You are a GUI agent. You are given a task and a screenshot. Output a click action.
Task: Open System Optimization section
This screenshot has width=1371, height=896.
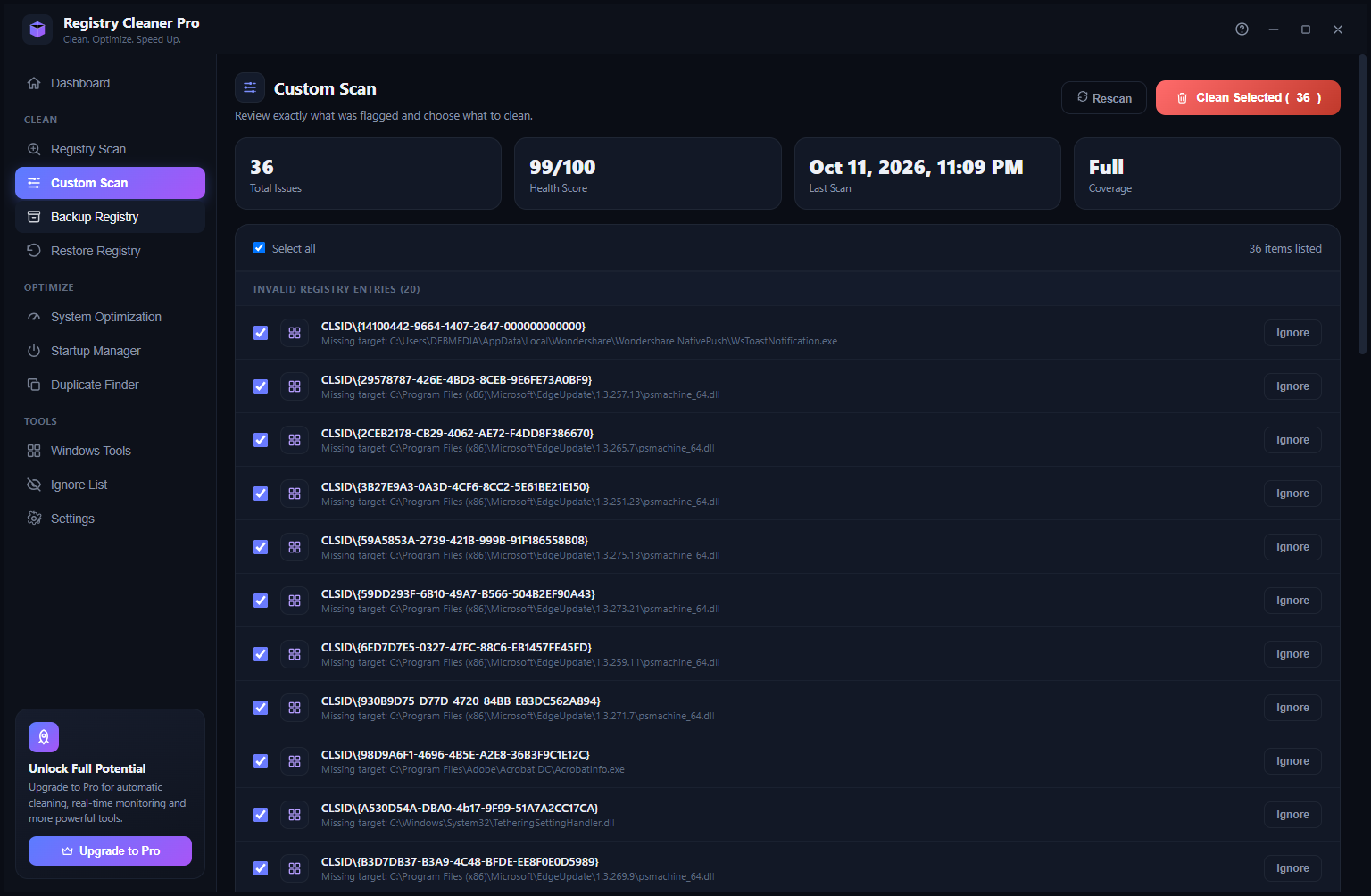click(x=110, y=317)
